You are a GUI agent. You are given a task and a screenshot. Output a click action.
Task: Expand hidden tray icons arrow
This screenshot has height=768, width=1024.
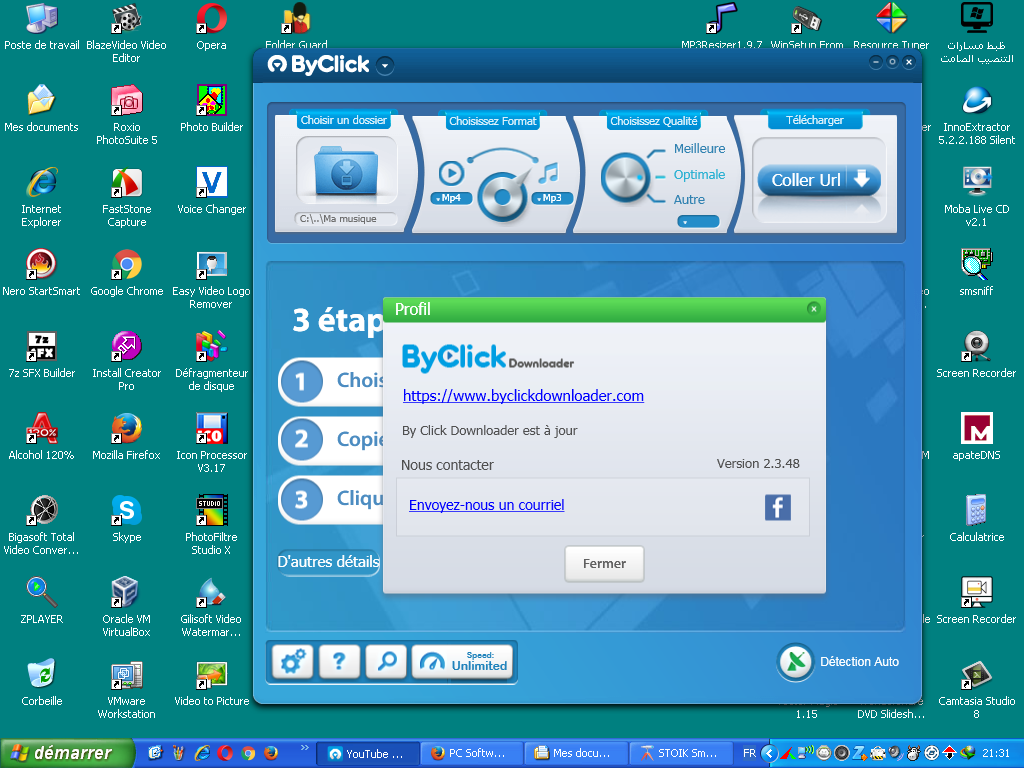769,753
